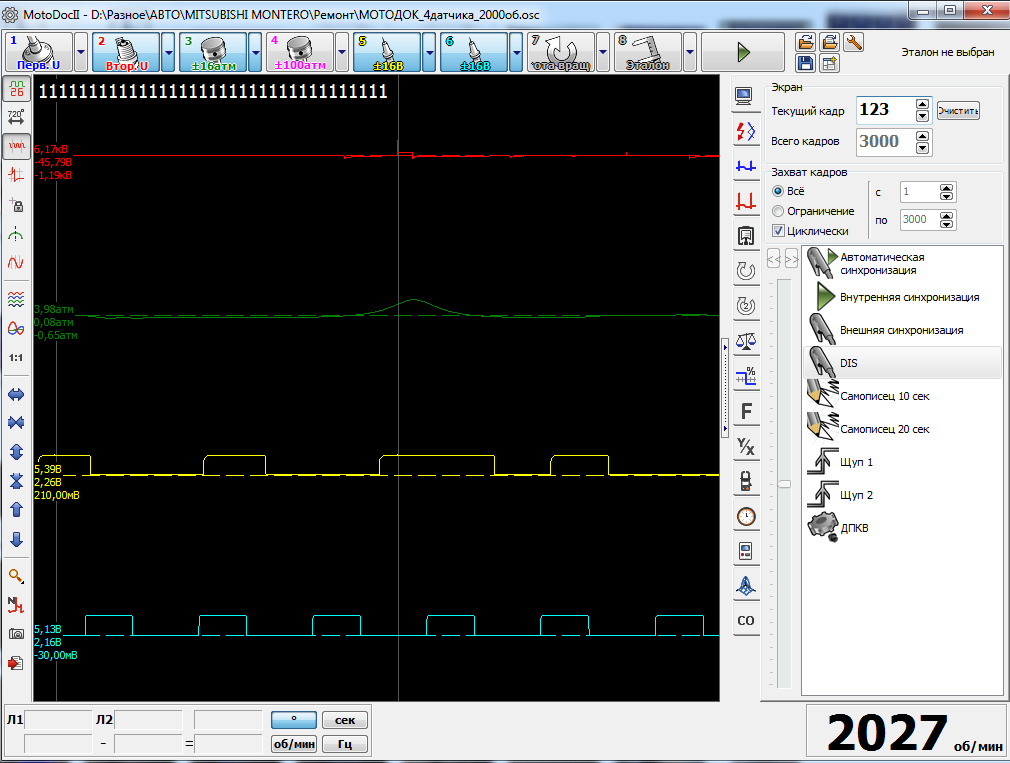Expand dropdown beside channel 3 ±16атм
This screenshot has width=1010, height=763.
pyautogui.click(x=255, y=52)
